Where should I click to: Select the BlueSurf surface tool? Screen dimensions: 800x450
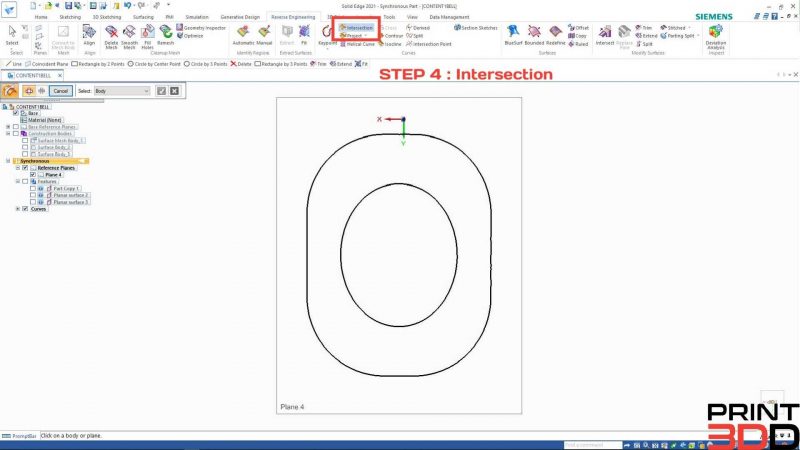point(513,36)
